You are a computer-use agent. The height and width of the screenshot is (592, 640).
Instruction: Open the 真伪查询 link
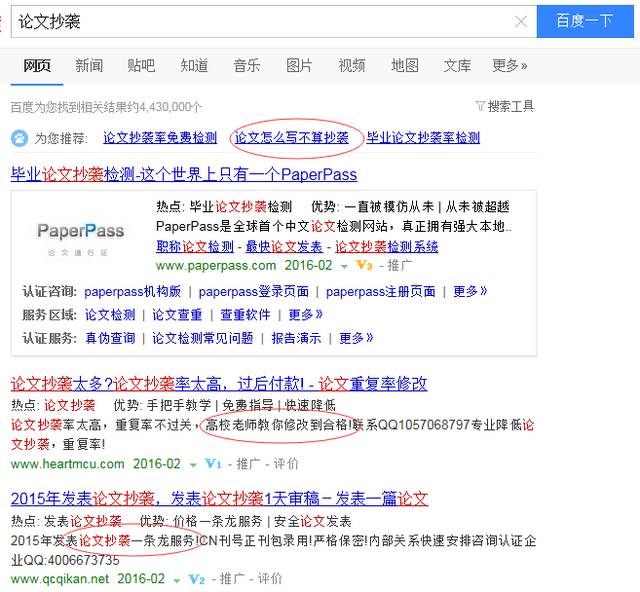(110, 338)
